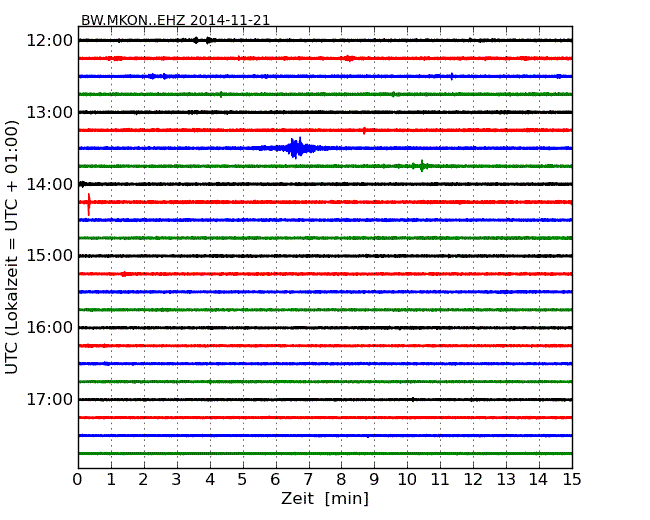Click x-axis tick label 5
The image size is (650, 520).
242,479
